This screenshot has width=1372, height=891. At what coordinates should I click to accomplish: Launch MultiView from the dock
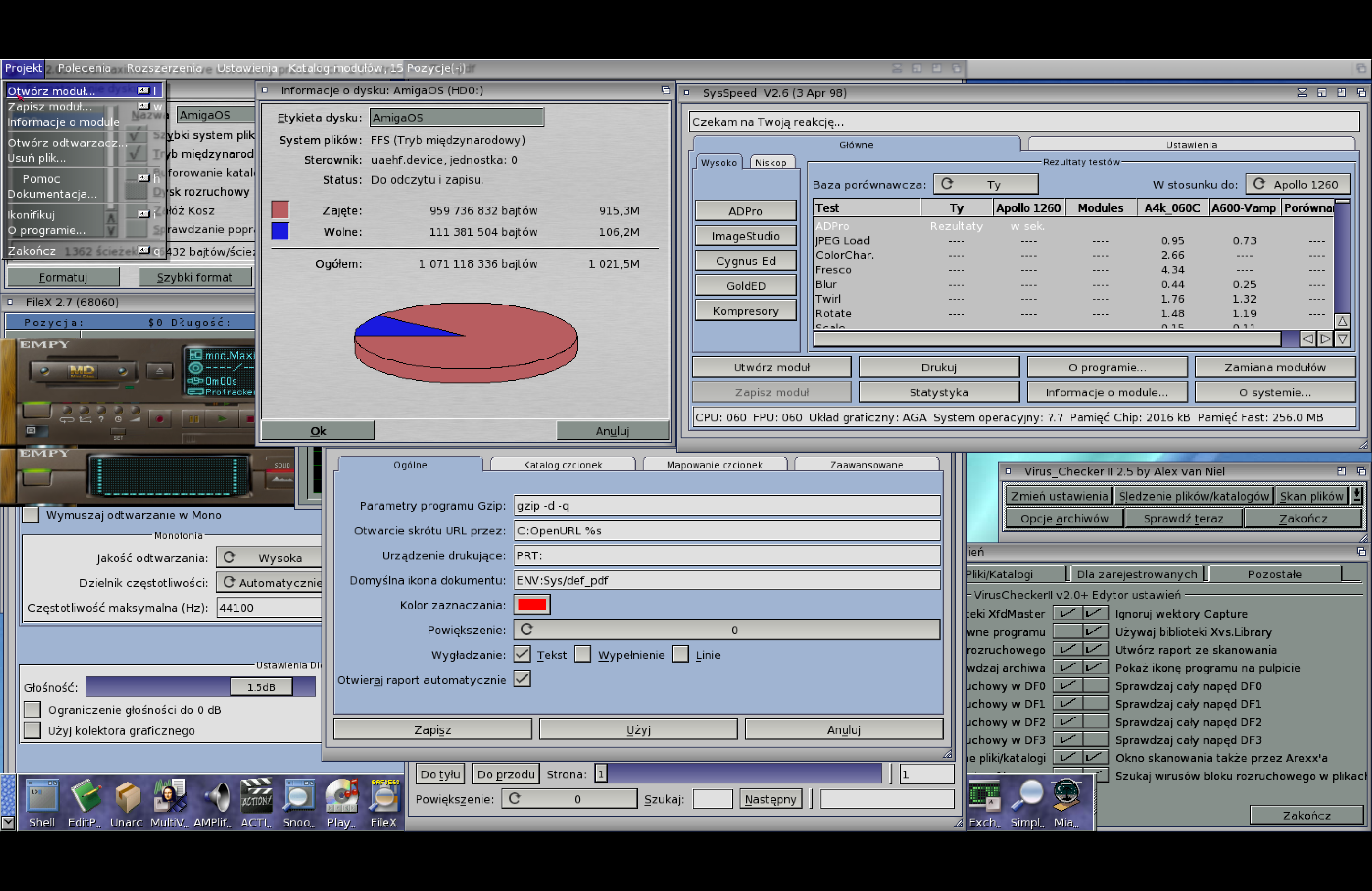click(169, 803)
